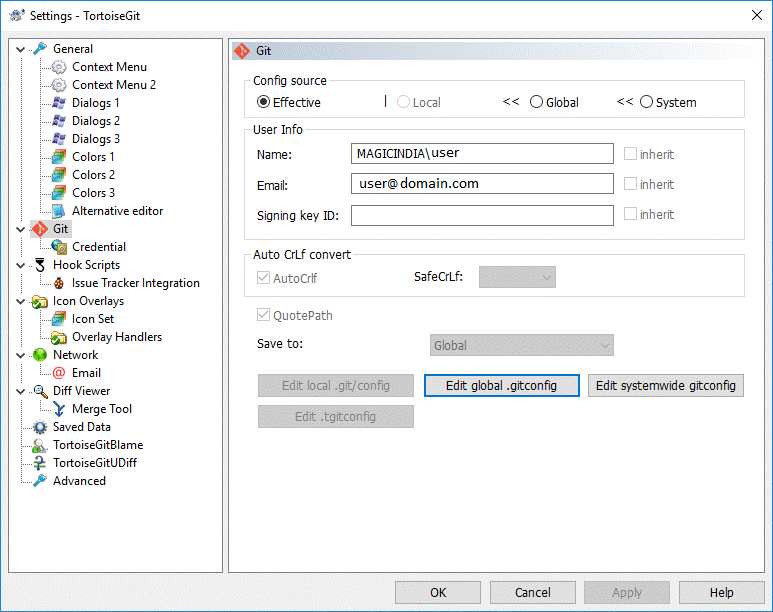The width and height of the screenshot is (773, 612).
Task: Select the Local config source radio
Action: click(x=403, y=102)
